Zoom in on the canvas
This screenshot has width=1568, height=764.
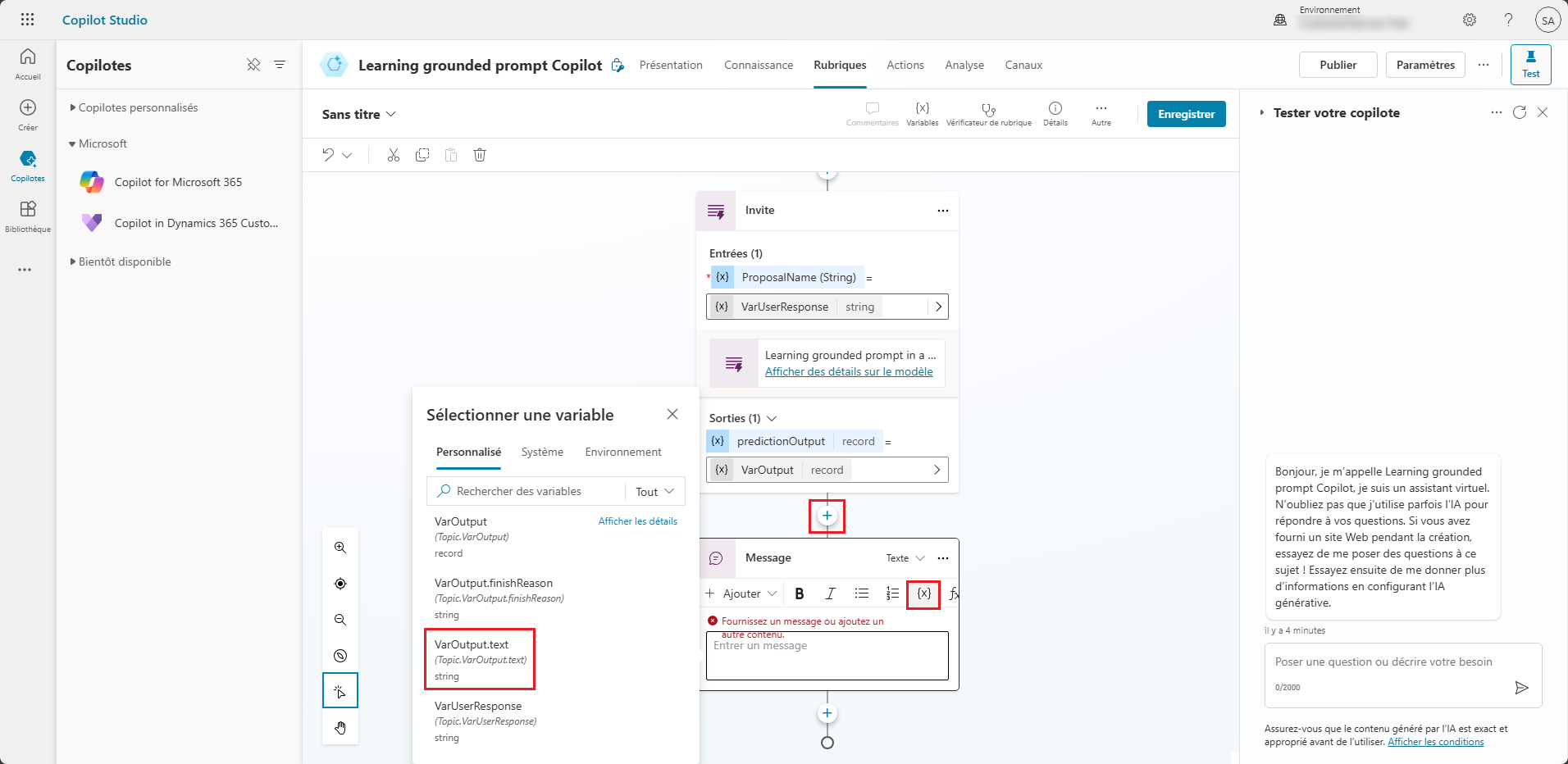tap(340, 548)
